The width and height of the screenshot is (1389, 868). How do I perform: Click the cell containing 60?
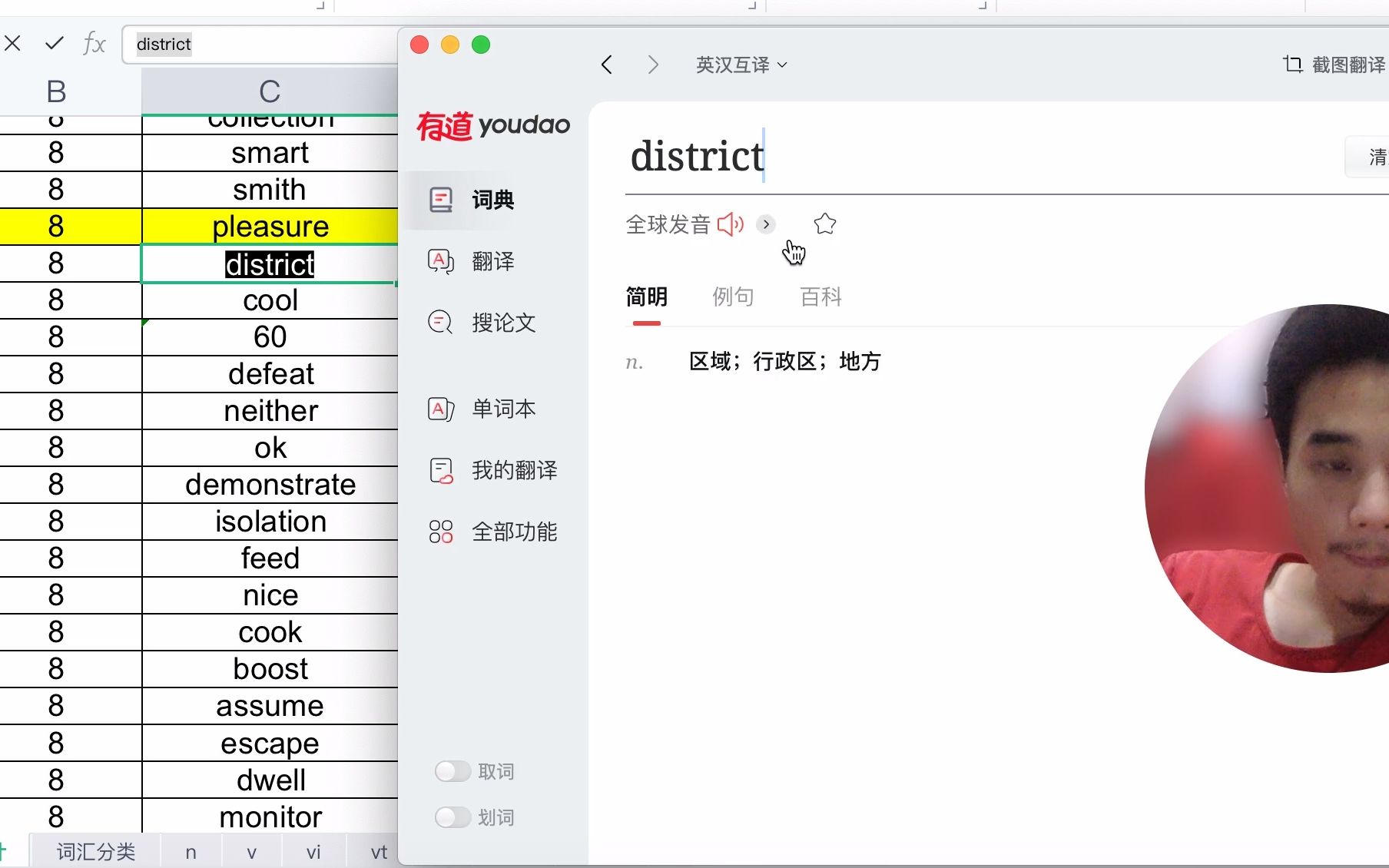pyautogui.click(x=270, y=337)
